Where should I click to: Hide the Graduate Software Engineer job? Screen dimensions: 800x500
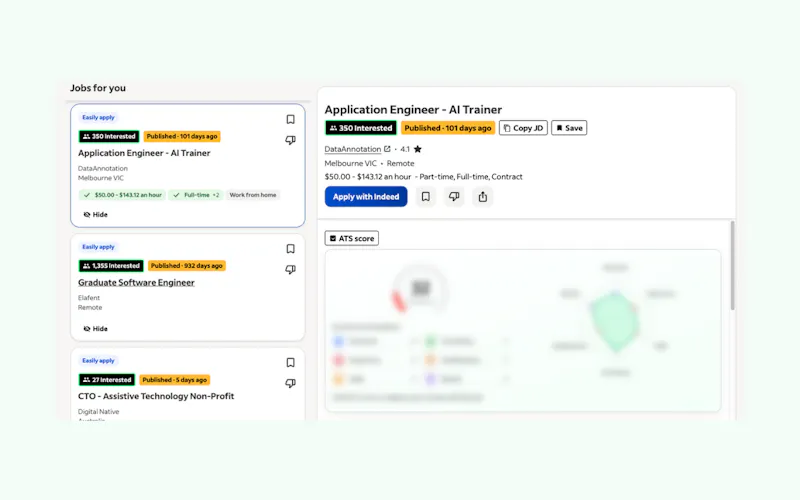click(x=95, y=329)
